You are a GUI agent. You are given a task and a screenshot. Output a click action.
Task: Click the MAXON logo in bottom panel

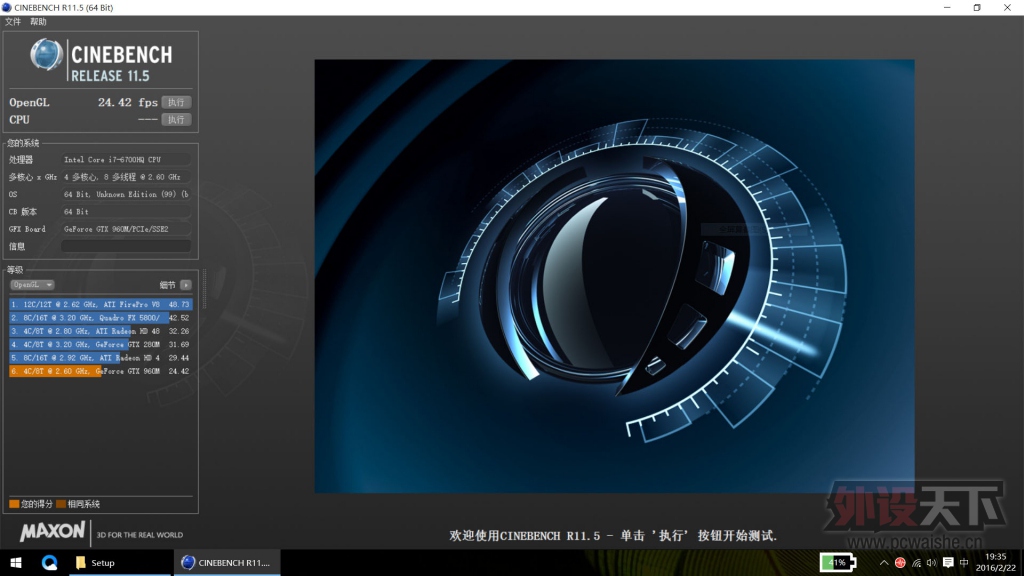point(52,532)
